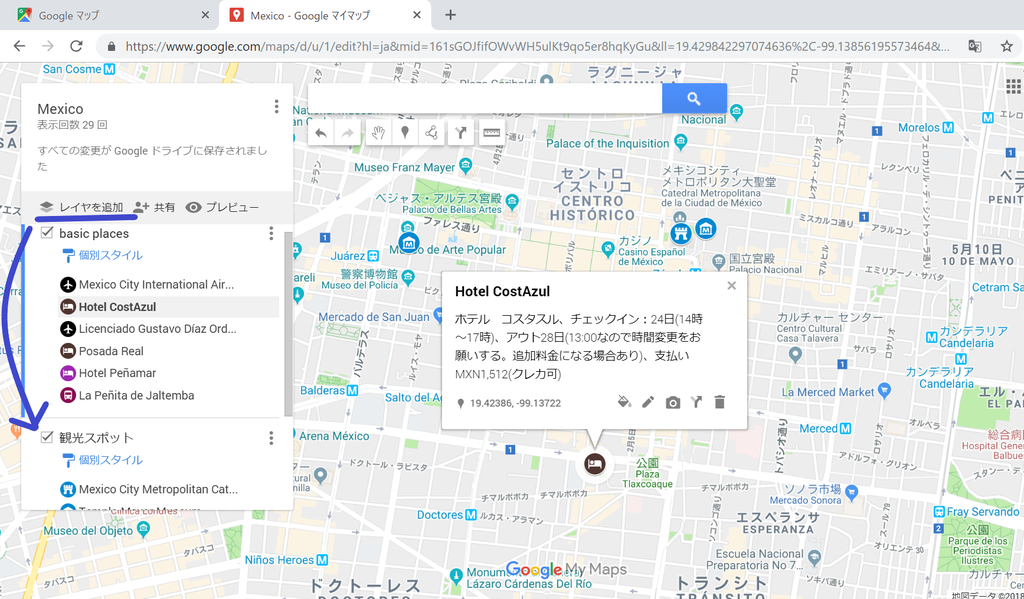Open basic places layer options menu

point(272,233)
